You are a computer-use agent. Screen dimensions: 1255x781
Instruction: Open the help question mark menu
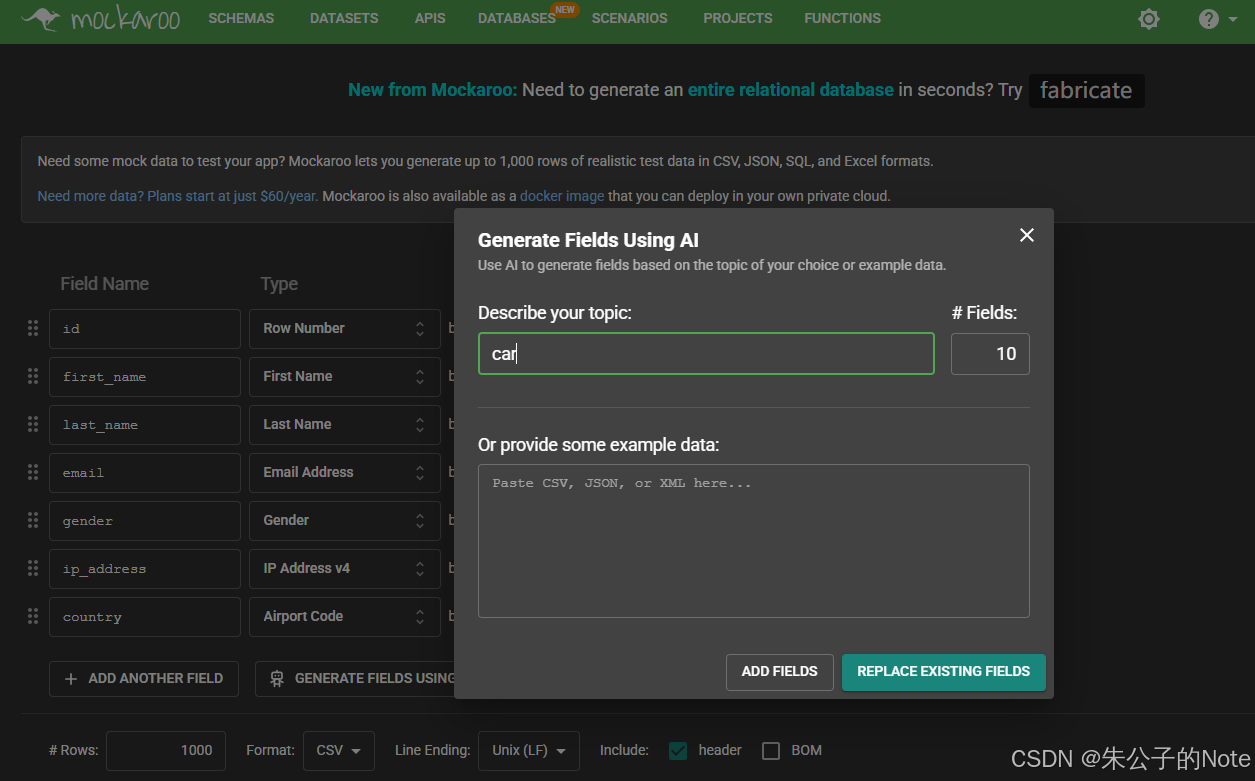(x=1218, y=19)
